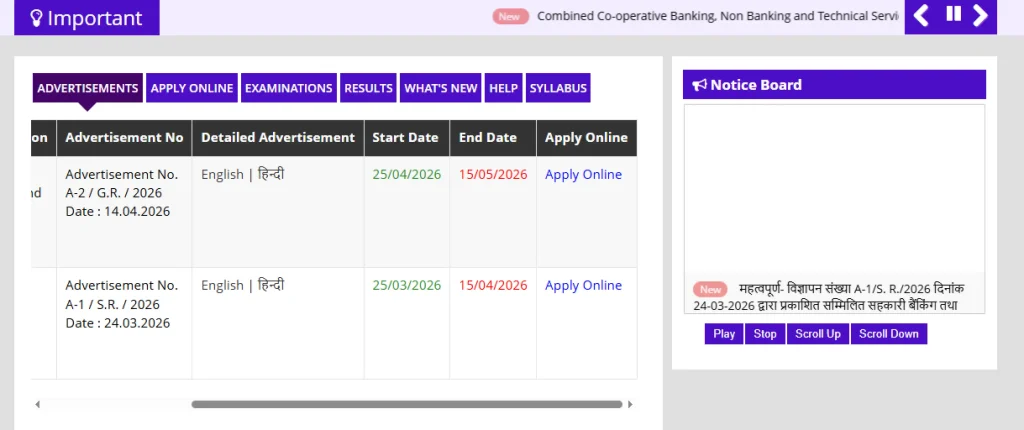The image size is (1024, 430).
Task: Open English advertisement for A-2 / G.R. / 2026
Action: (222, 175)
